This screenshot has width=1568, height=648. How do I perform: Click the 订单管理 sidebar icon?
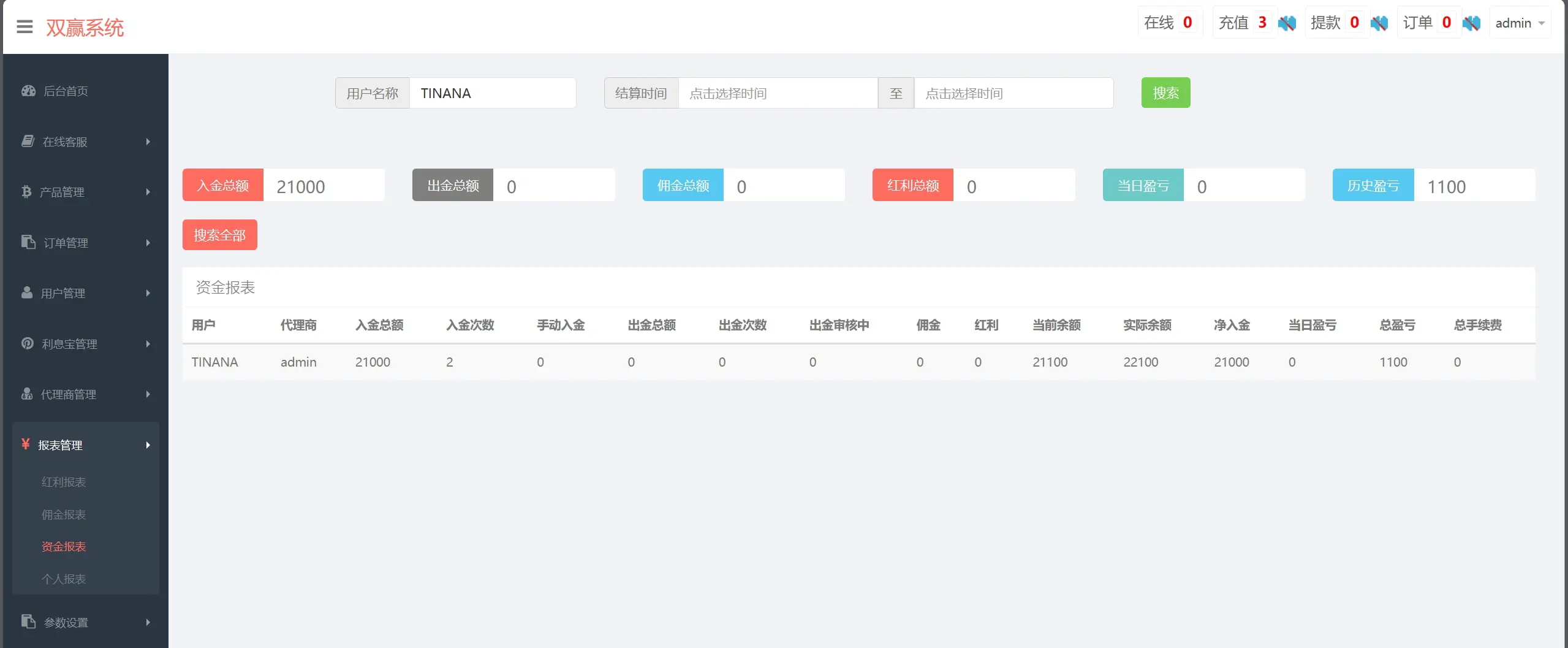click(28, 242)
